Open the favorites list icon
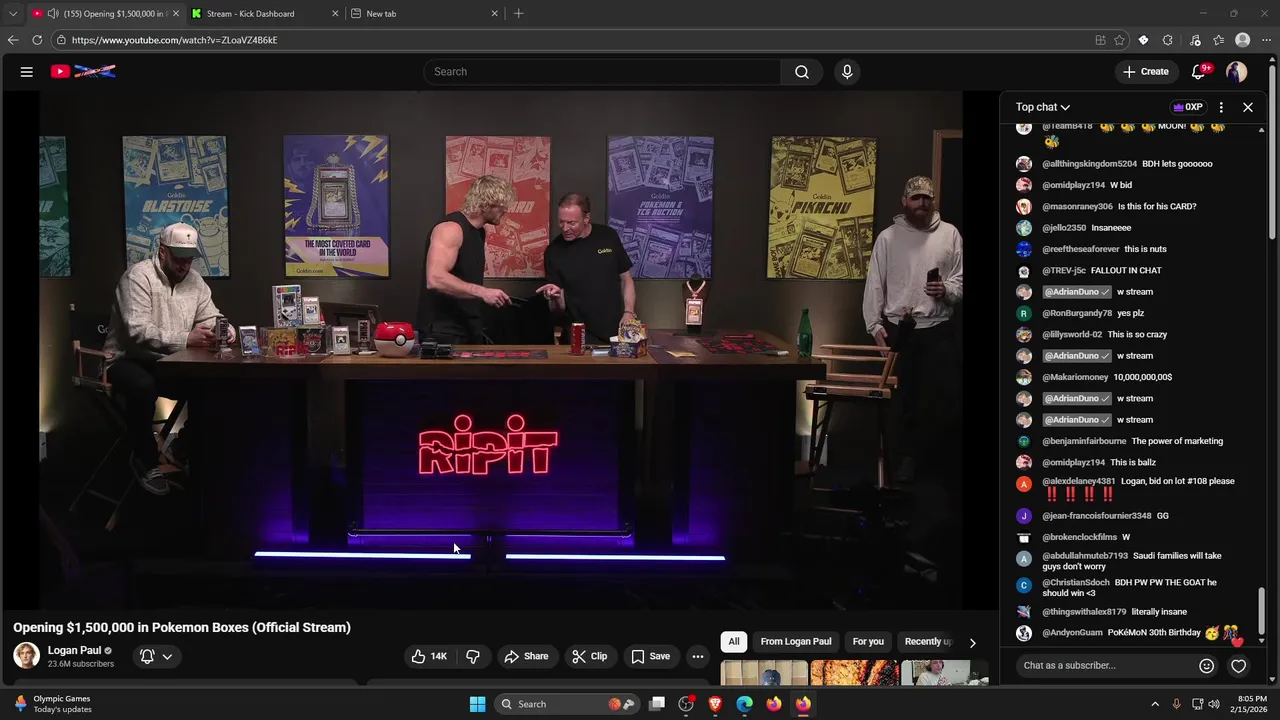Image resolution: width=1280 pixels, height=720 pixels. pos(1218,40)
